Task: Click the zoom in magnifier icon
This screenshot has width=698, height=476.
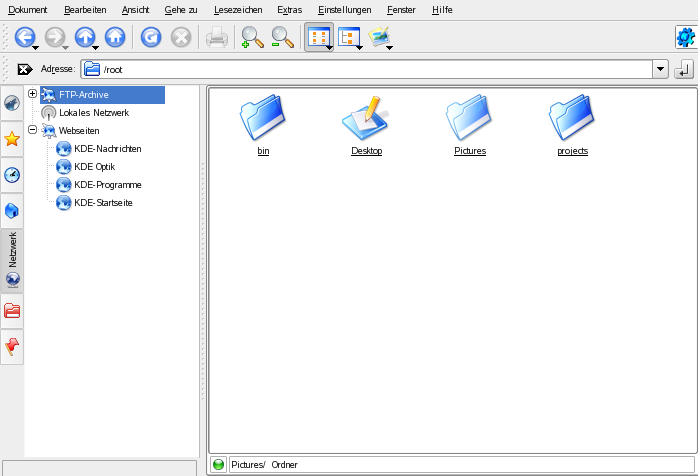Action: pos(252,38)
